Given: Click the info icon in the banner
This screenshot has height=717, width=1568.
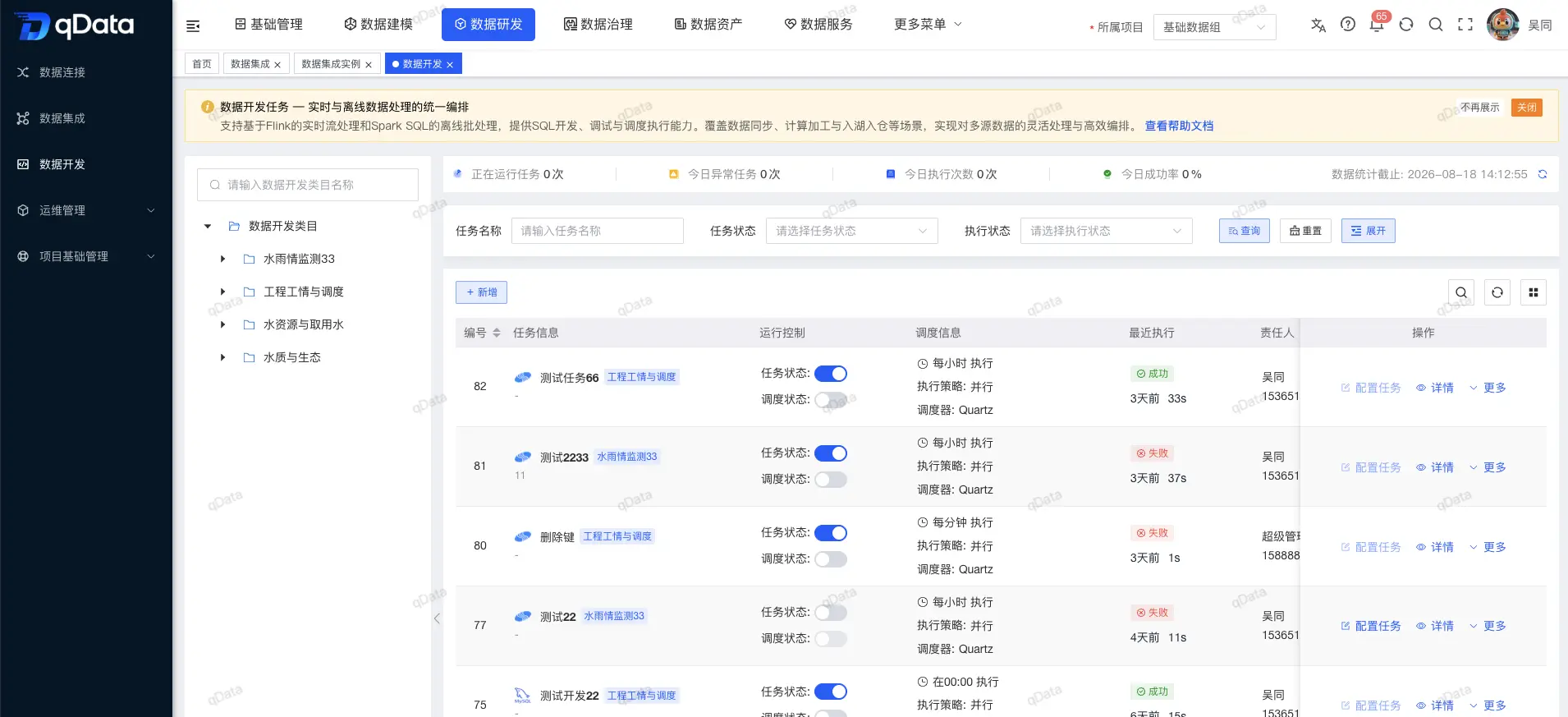Looking at the screenshot, I should pos(208,107).
